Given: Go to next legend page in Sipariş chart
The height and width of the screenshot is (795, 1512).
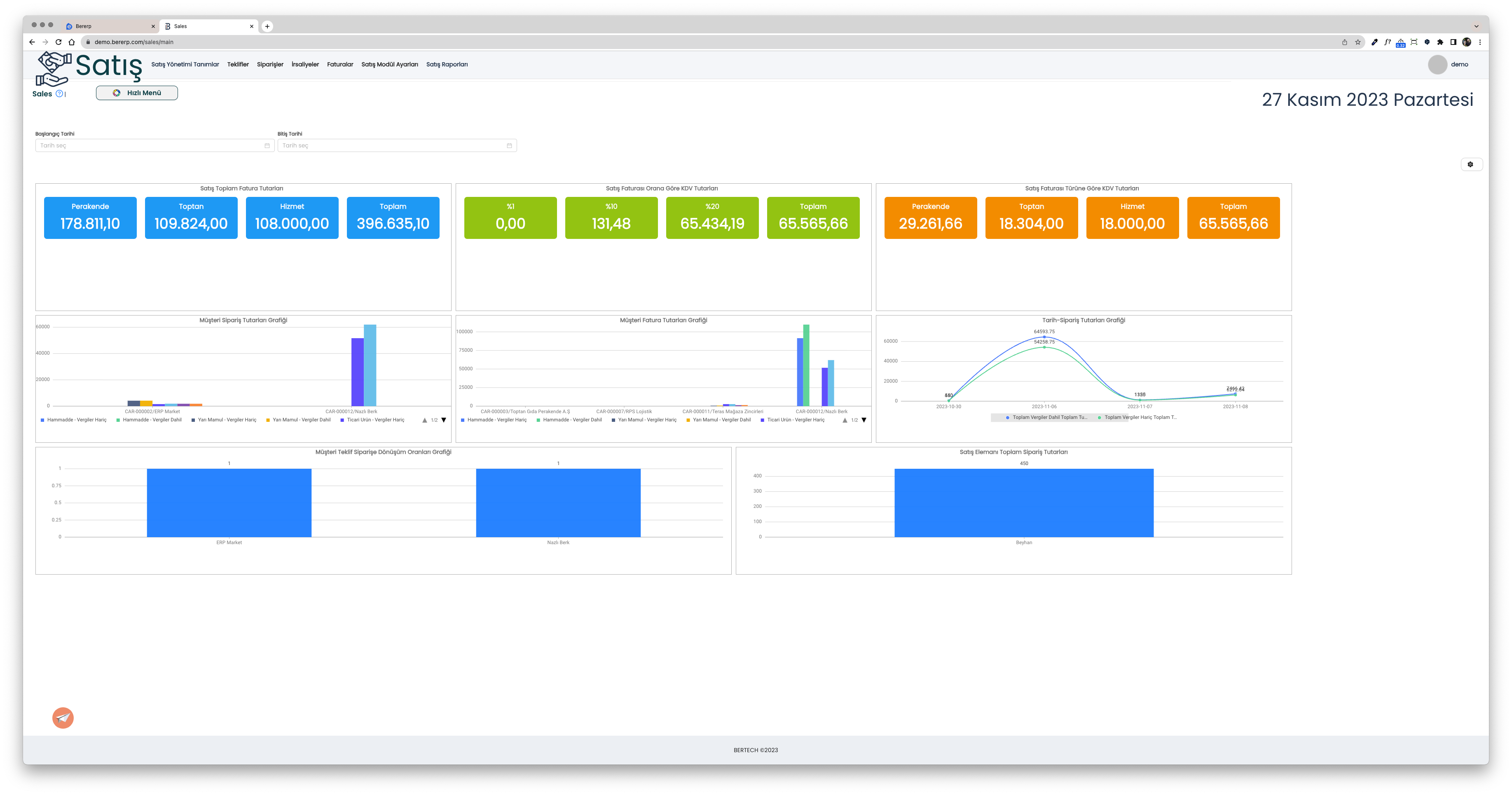Looking at the screenshot, I should point(444,420).
